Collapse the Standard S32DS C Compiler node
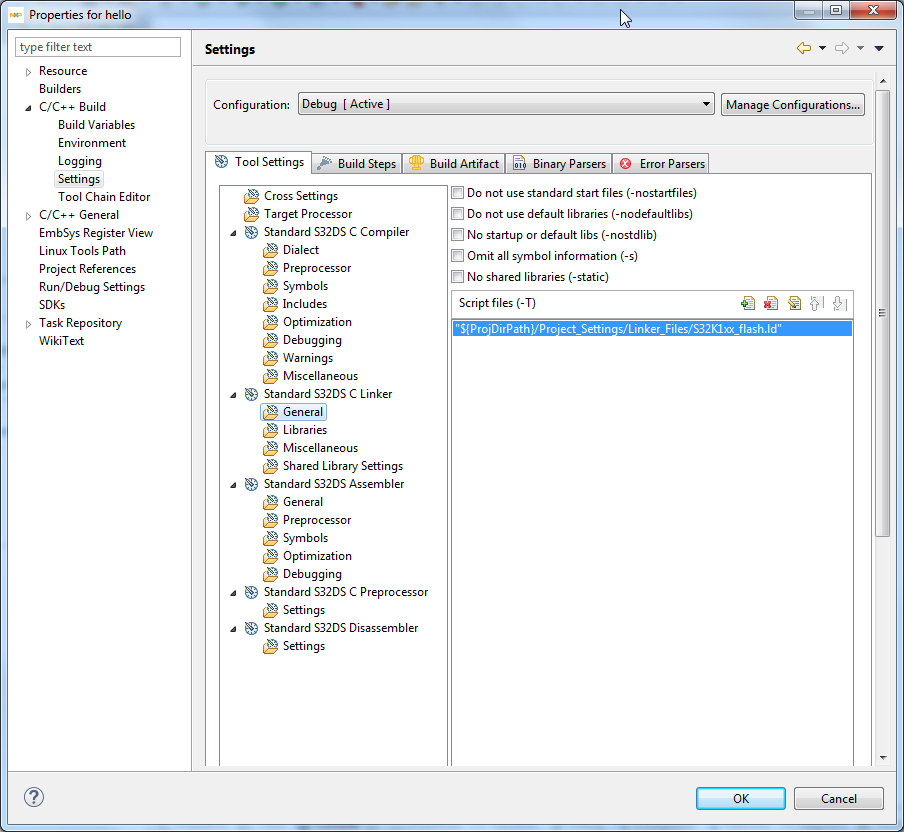The height and width of the screenshot is (832, 904). [x=233, y=233]
